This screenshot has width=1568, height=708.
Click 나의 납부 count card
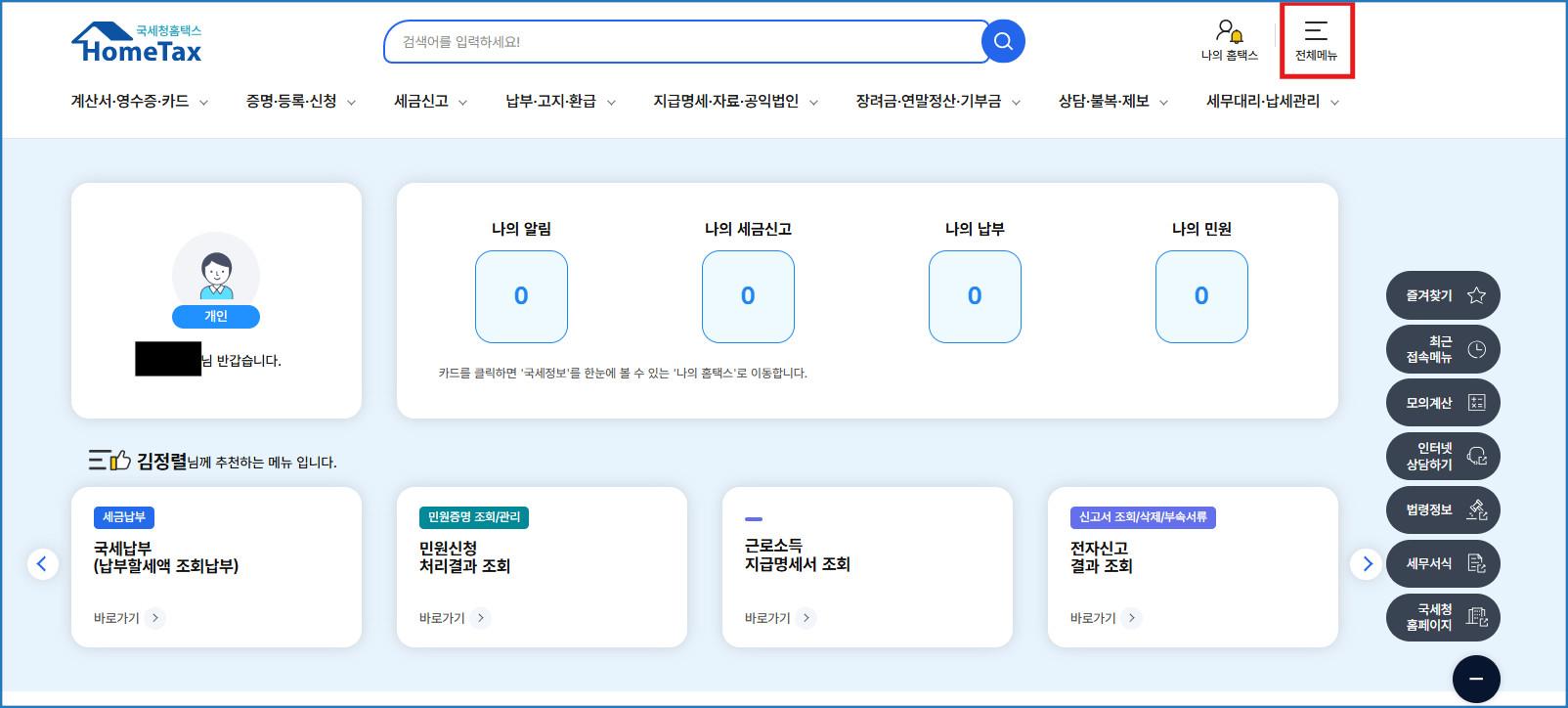pos(975,296)
